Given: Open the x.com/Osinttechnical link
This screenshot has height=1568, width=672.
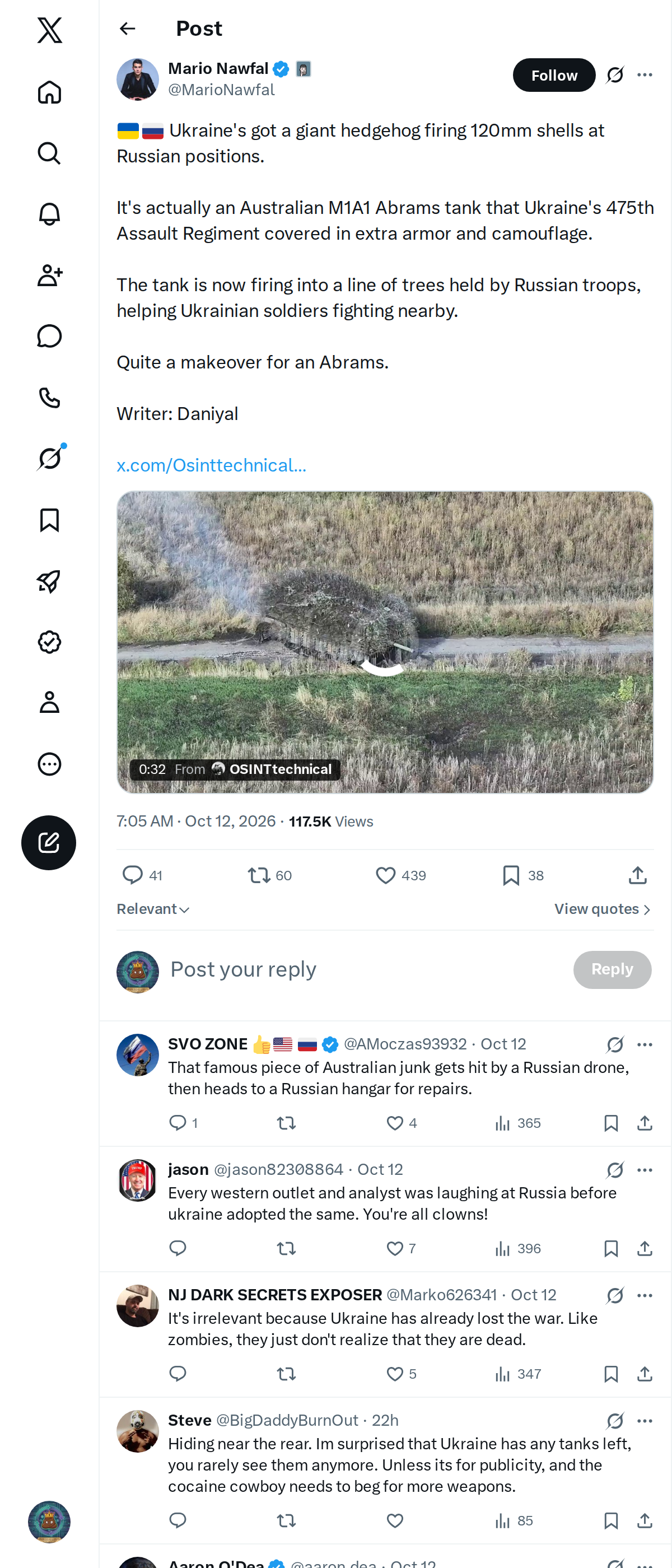Looking at the screenshot, I should click(x=211, y=465).
